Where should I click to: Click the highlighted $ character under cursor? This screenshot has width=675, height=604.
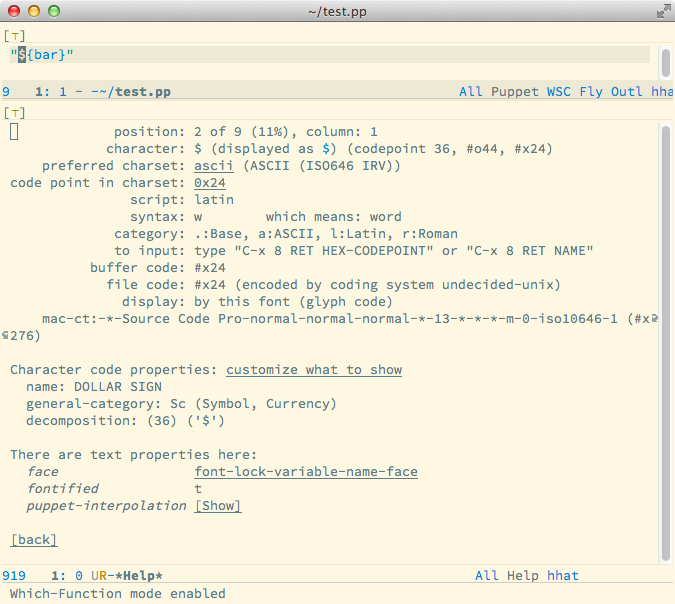pyautogui.click(x=22, y=55)
